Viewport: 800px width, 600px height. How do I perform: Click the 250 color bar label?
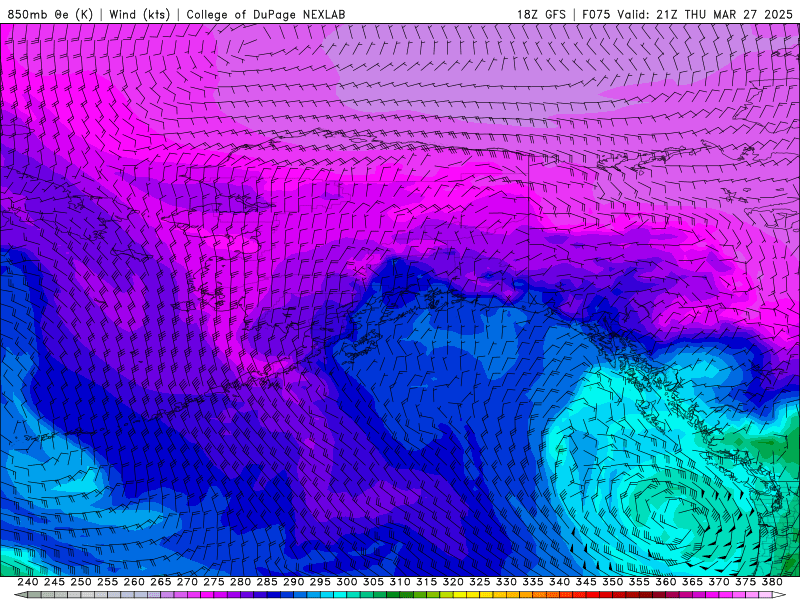point(81,582)
